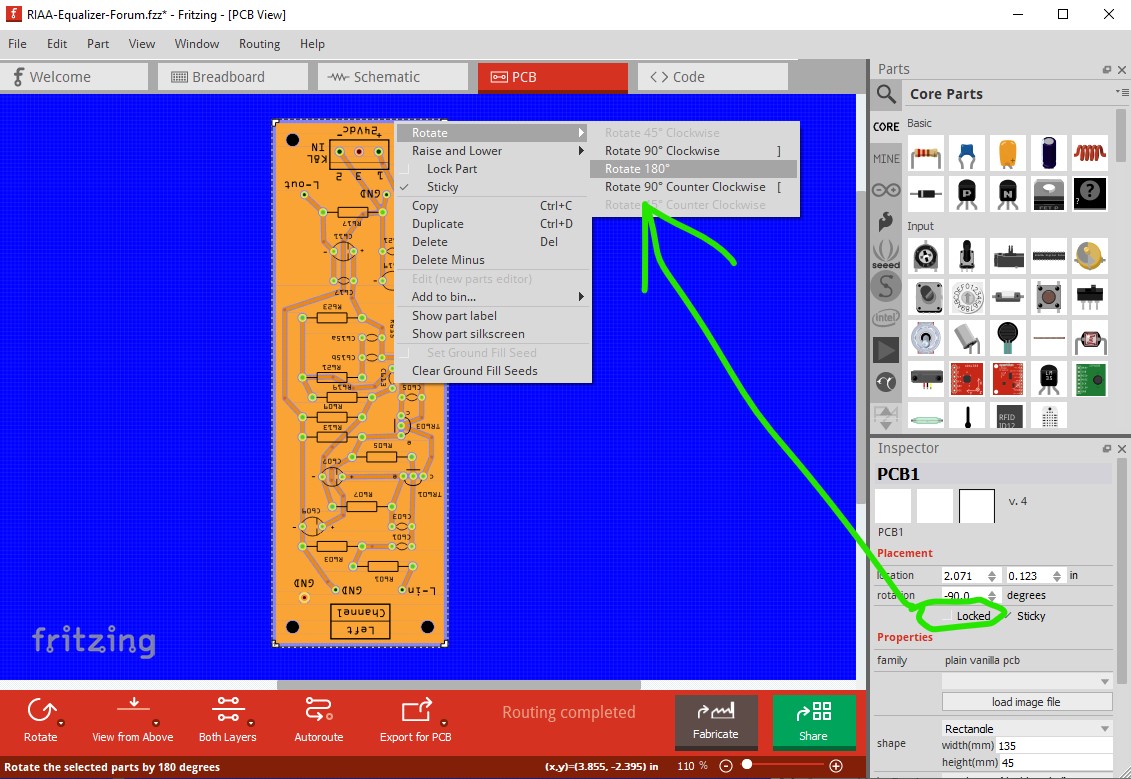Pick the resistor part in the Basic bin
1131x779 pixels.
tap(925, 154)
